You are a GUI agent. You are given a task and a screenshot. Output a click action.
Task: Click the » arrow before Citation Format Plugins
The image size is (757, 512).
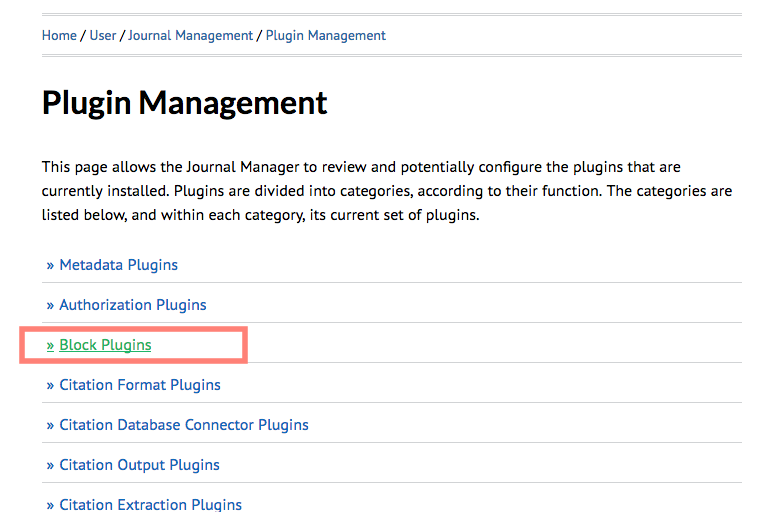[x=50, y=385]
